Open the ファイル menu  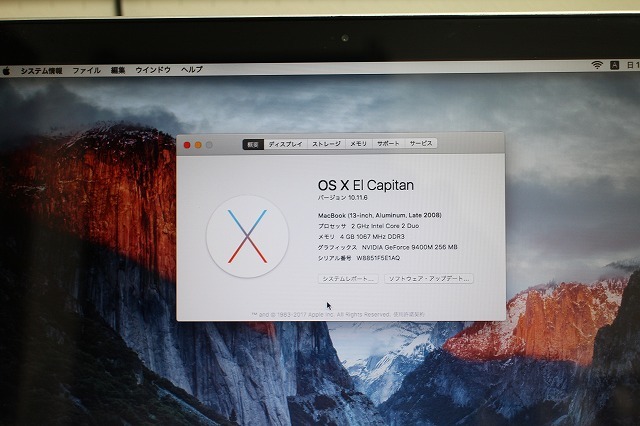87,70
